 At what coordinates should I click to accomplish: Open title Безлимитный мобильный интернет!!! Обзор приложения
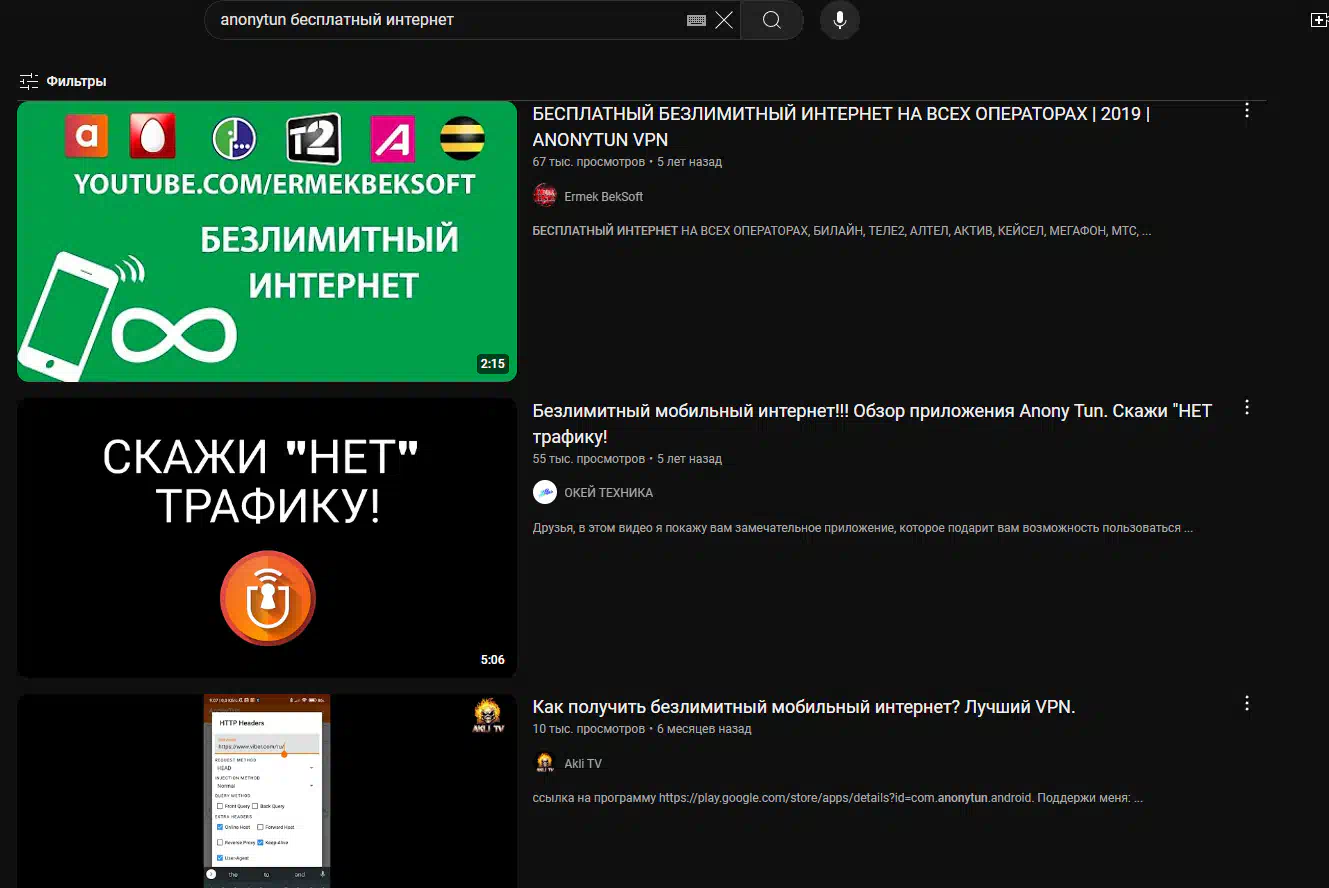click(872, 424)
